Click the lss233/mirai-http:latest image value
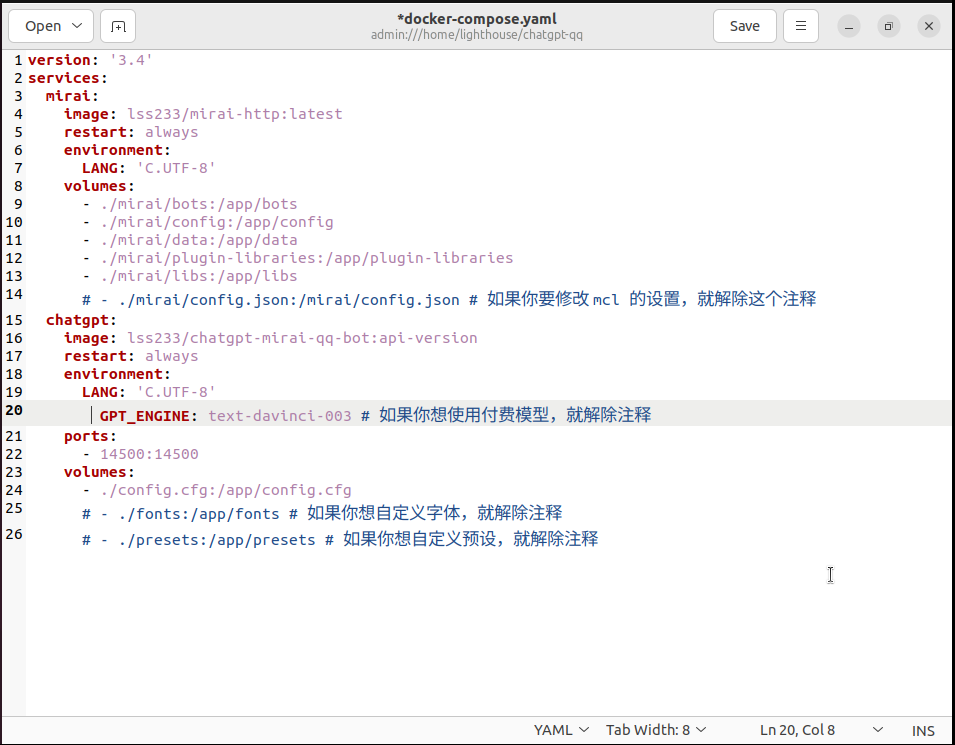This screenshot has height=745, width=955. pos(235,113)
